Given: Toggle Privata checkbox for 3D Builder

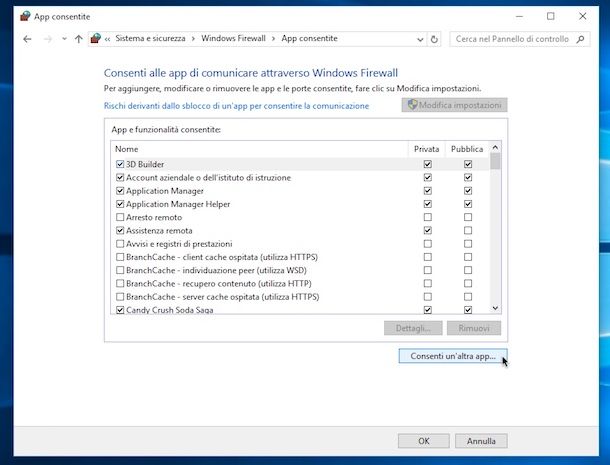Looking at the screenshot, I should [428, 164].
